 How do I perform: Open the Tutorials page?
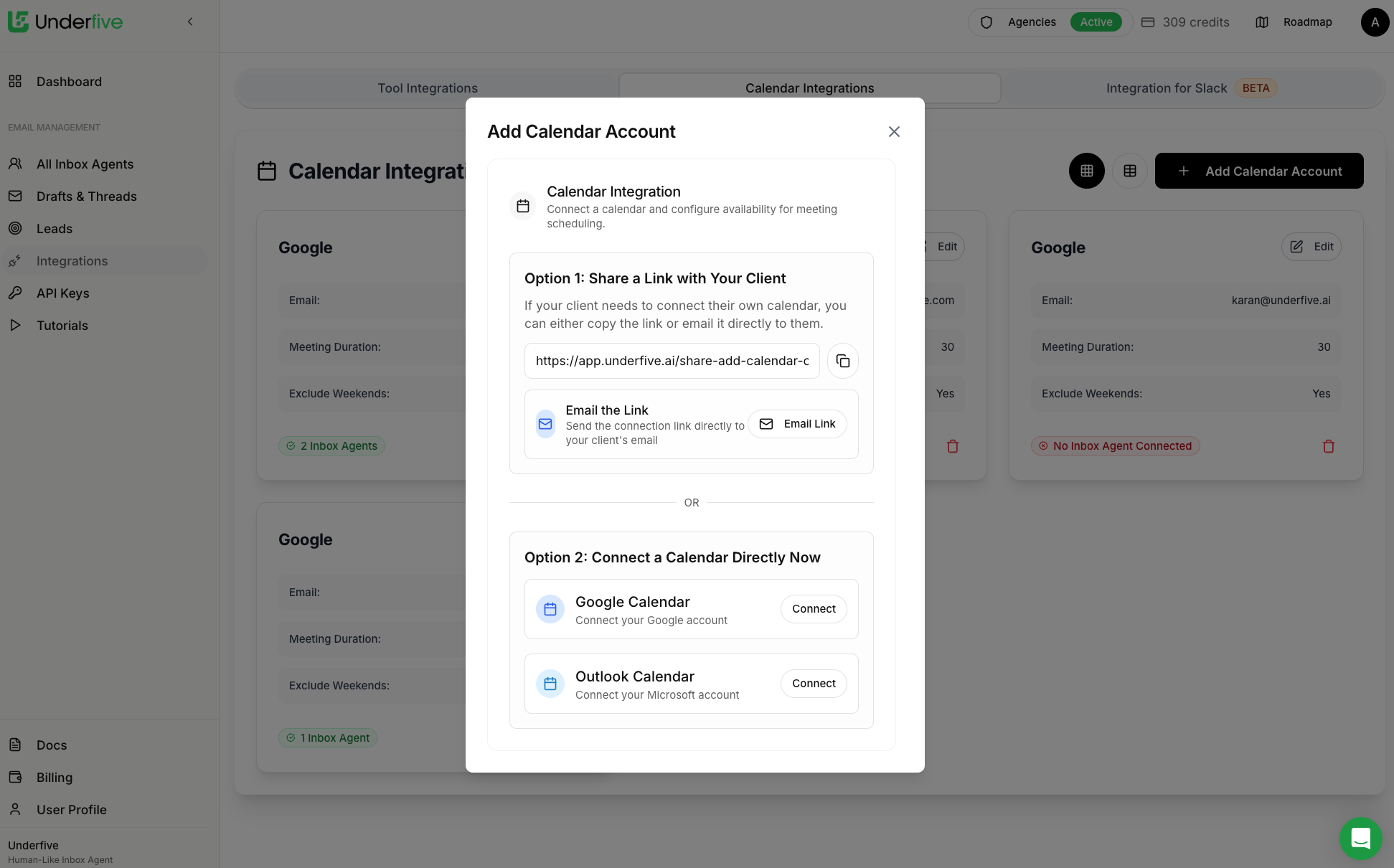pos(62,325)
